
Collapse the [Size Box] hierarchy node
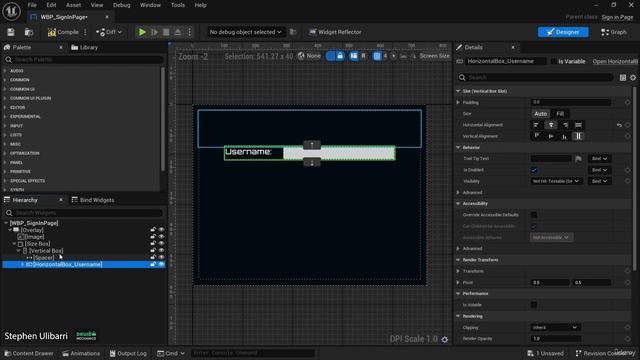point(14,244)
